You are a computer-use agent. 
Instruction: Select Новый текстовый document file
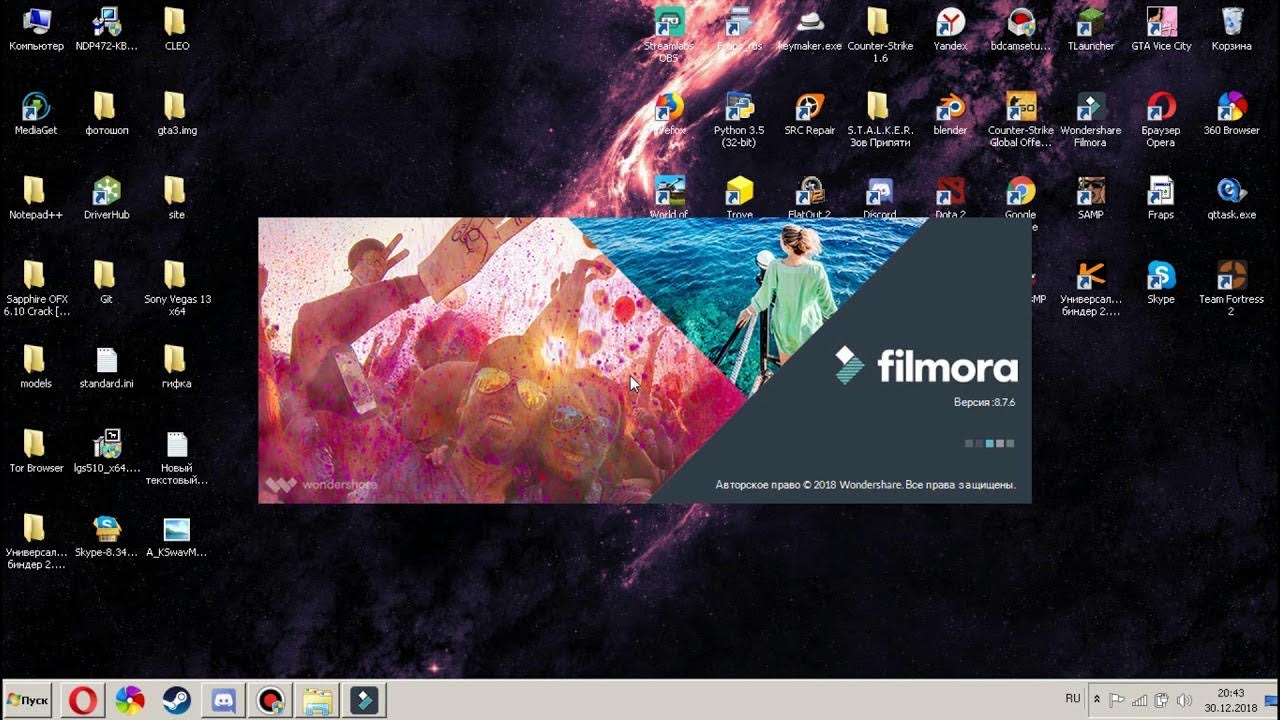tap(176, 457)
